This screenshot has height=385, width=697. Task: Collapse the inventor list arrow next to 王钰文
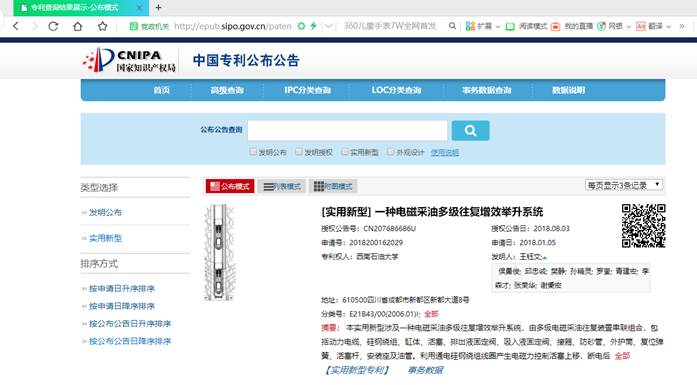click(x=545, y=257)
